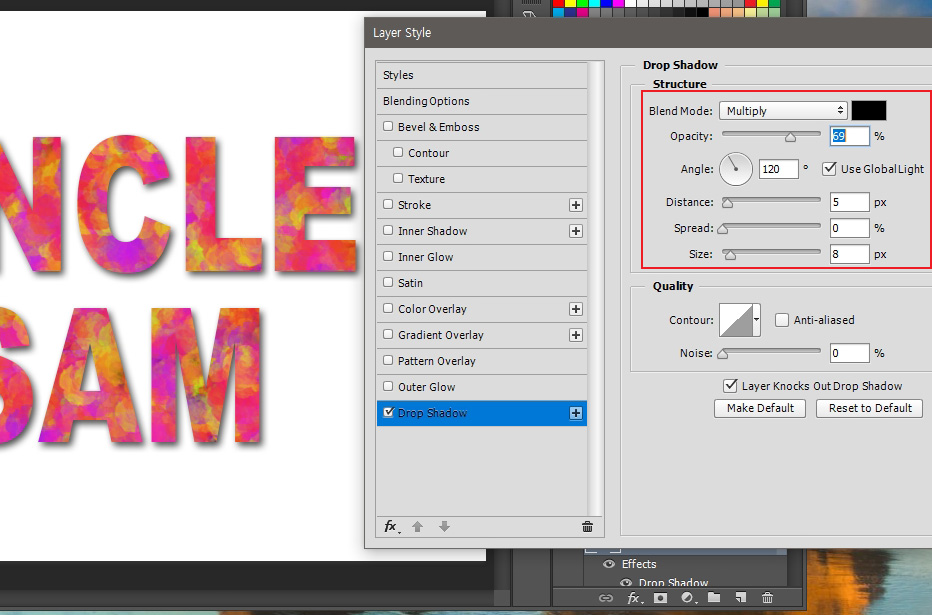Click the Opacity slider handle
The height and width of the screenshot is (615, 932).
[790, 138]
